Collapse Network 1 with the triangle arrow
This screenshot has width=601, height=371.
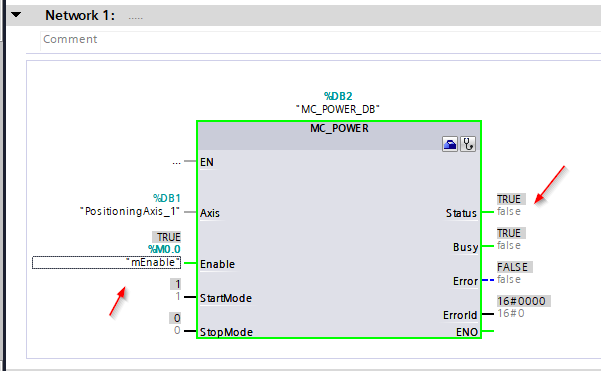click(16, 15)
